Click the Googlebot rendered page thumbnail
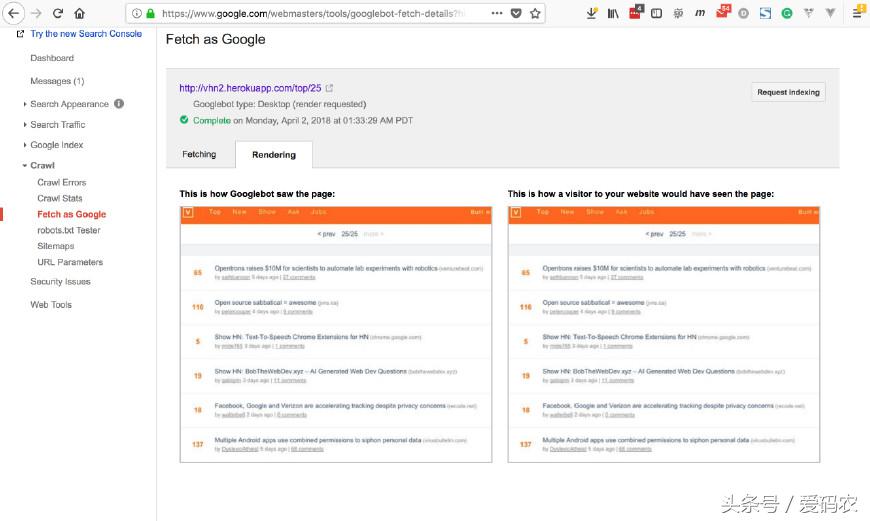The width and height of the screenshot is (870, 521). pos(336,335)
